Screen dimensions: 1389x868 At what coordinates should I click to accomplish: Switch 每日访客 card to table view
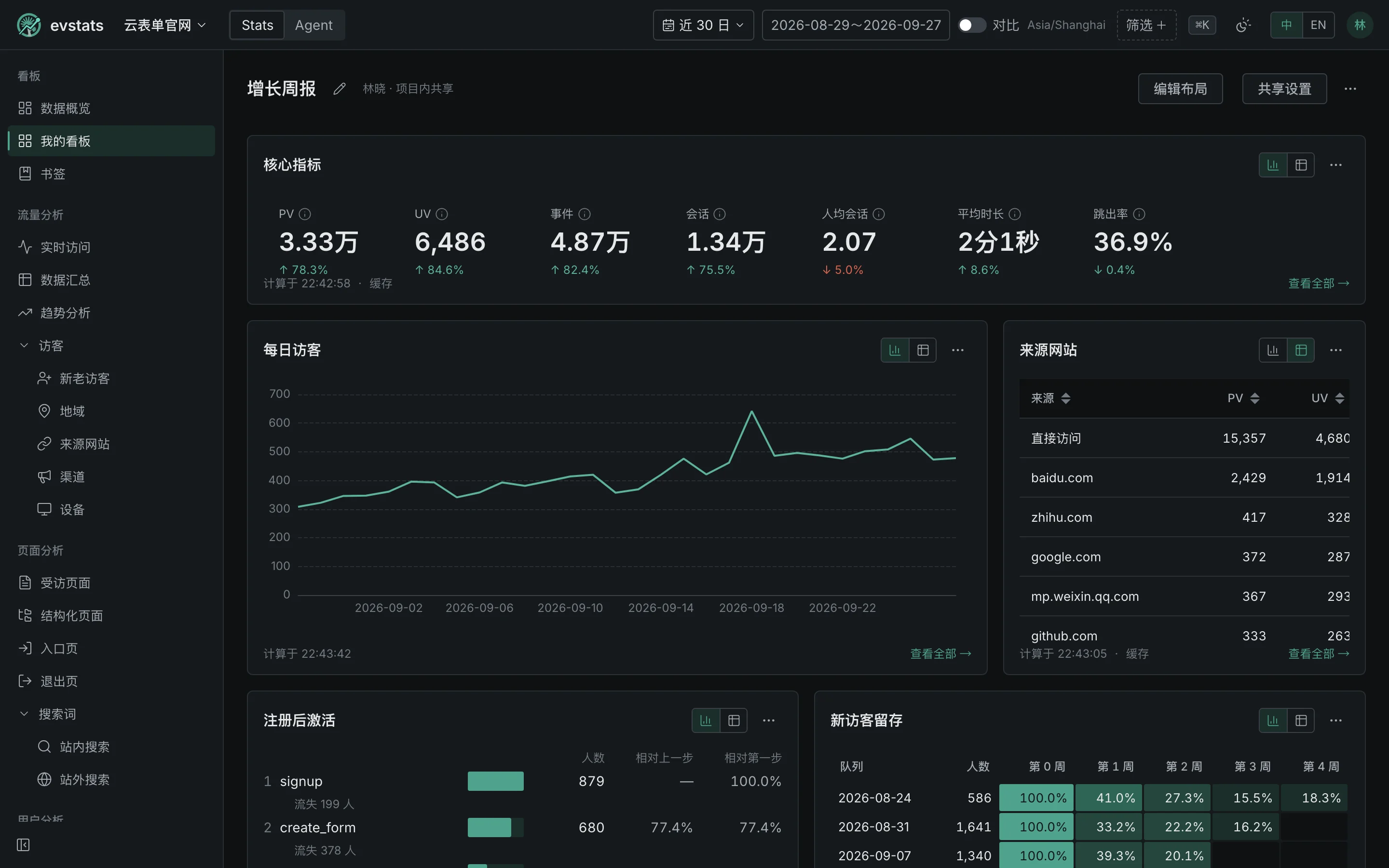point(922,350)
